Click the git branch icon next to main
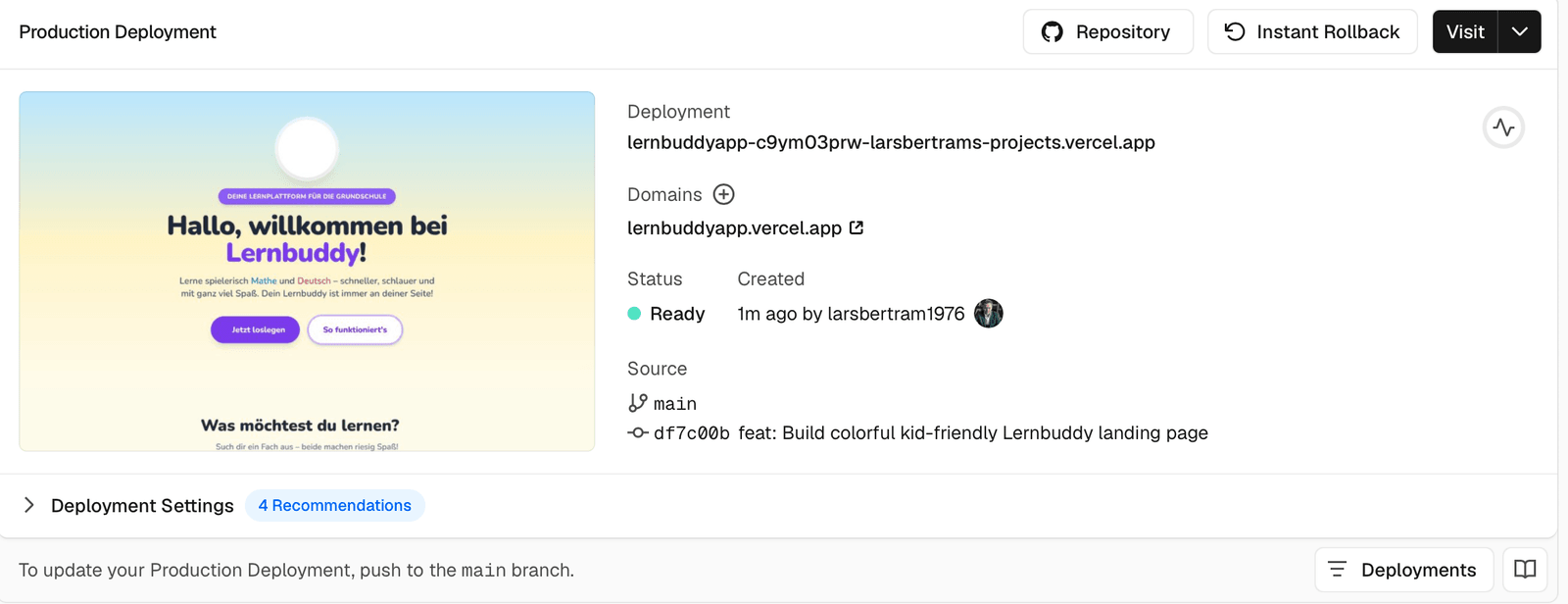The height and width of the screenshot is (604, 1568). point(638,403)
